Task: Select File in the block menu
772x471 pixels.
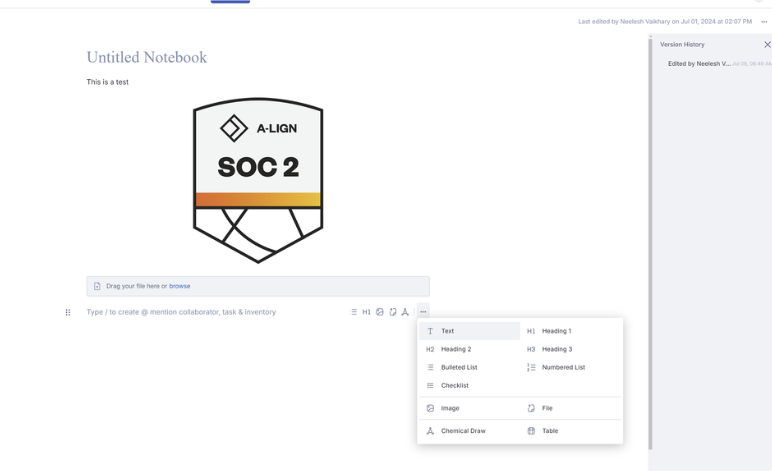Action: coord(571,408)
